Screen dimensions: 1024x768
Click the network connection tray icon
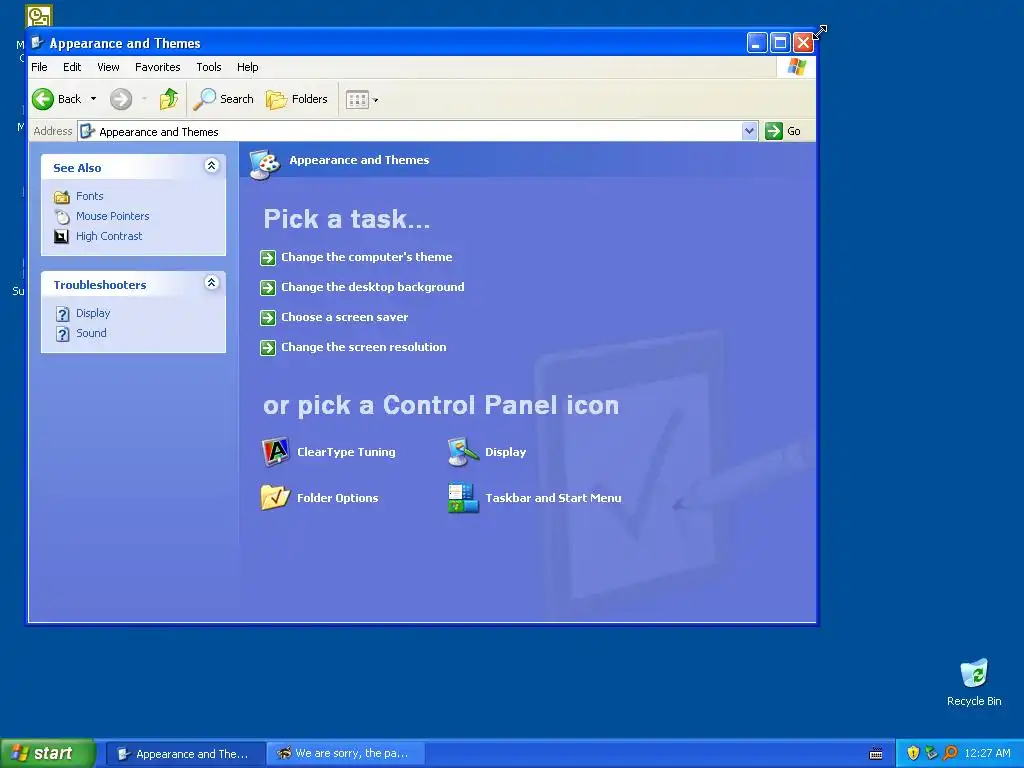tap(931, 753)
